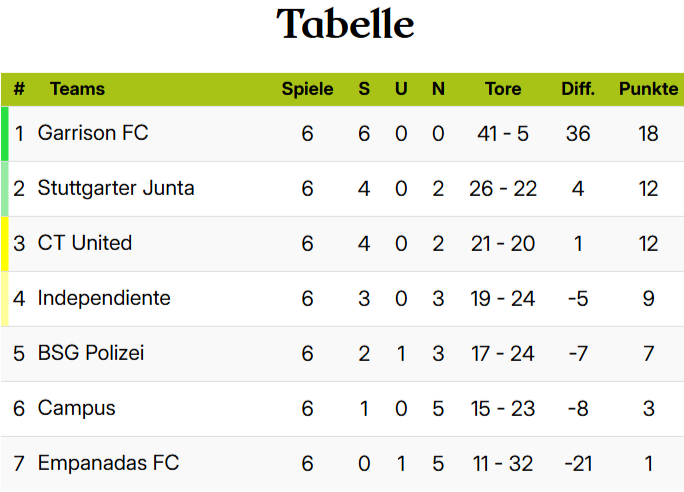
Task: Select the Stuttgarter Junta team row
Action: 342,189
